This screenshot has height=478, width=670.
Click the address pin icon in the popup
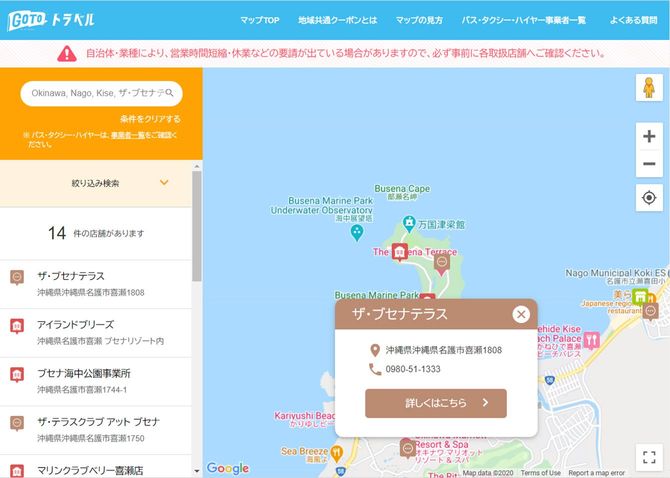pos(375,350)
